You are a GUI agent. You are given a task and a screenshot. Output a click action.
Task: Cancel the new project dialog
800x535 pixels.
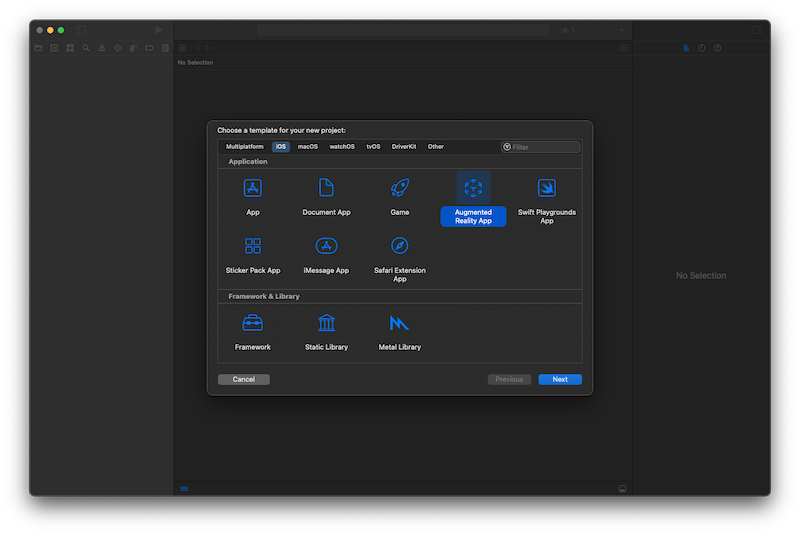coord(243,379)
